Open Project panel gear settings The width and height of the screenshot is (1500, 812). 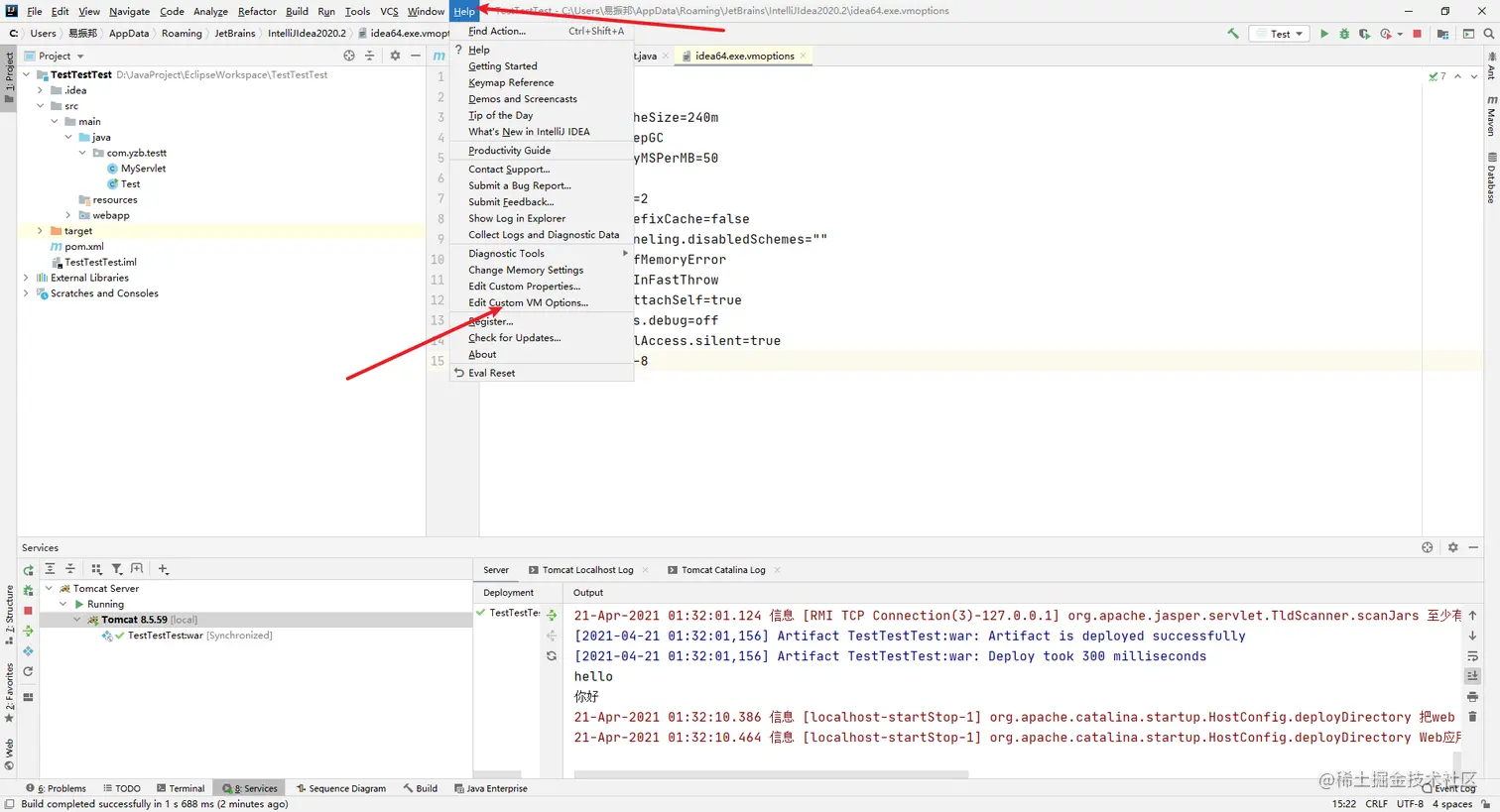coord(395,56)
